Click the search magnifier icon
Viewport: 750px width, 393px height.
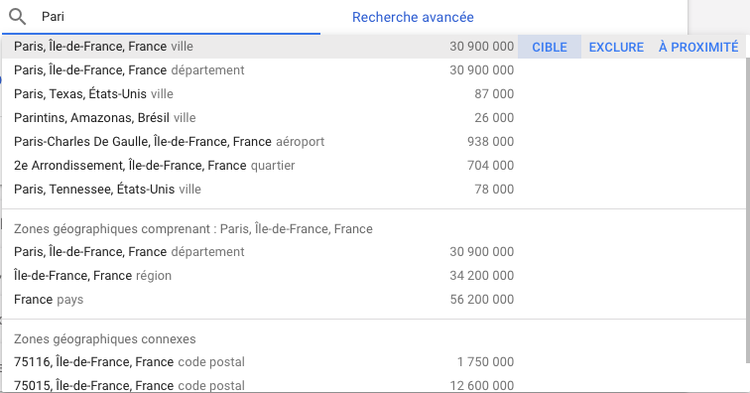18,17
